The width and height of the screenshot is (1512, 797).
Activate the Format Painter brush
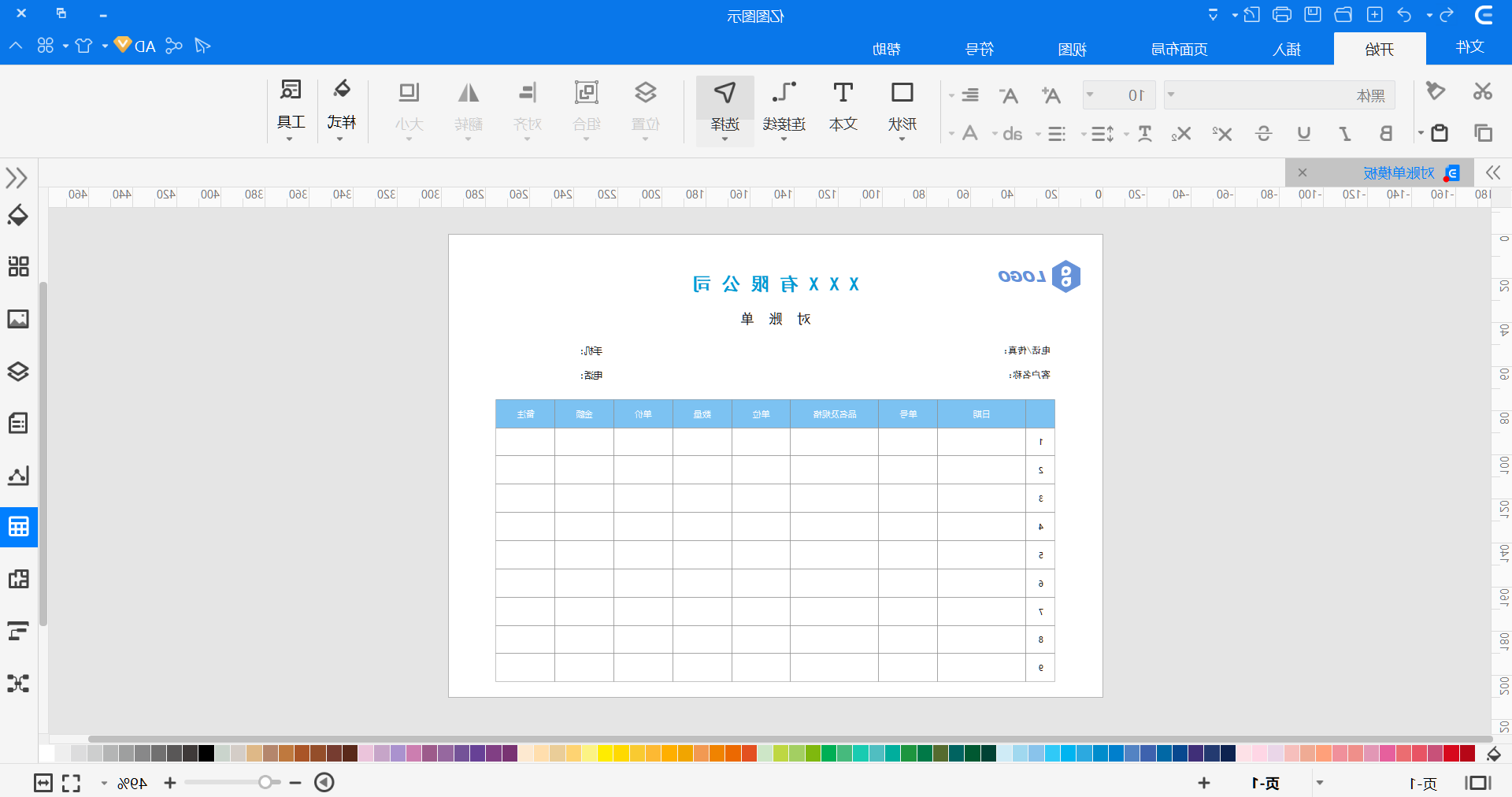[1436, 91]
